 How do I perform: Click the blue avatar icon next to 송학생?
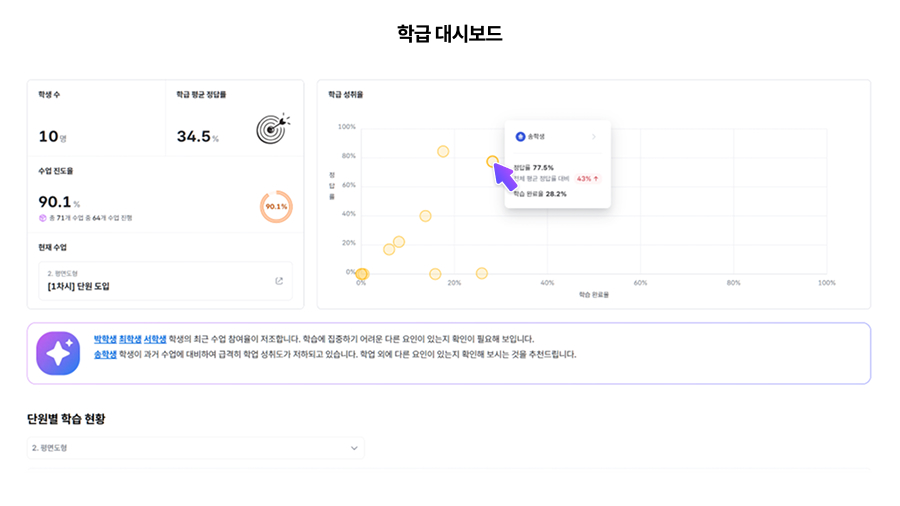(520, 136)
